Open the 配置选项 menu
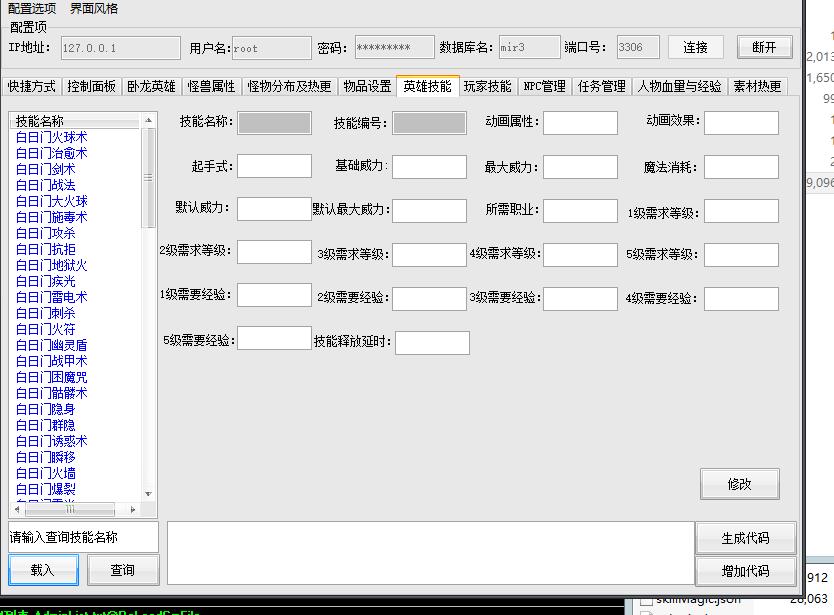Image resolution: width=834 pixels, height=615 pixels. click(x=32, y=8)
